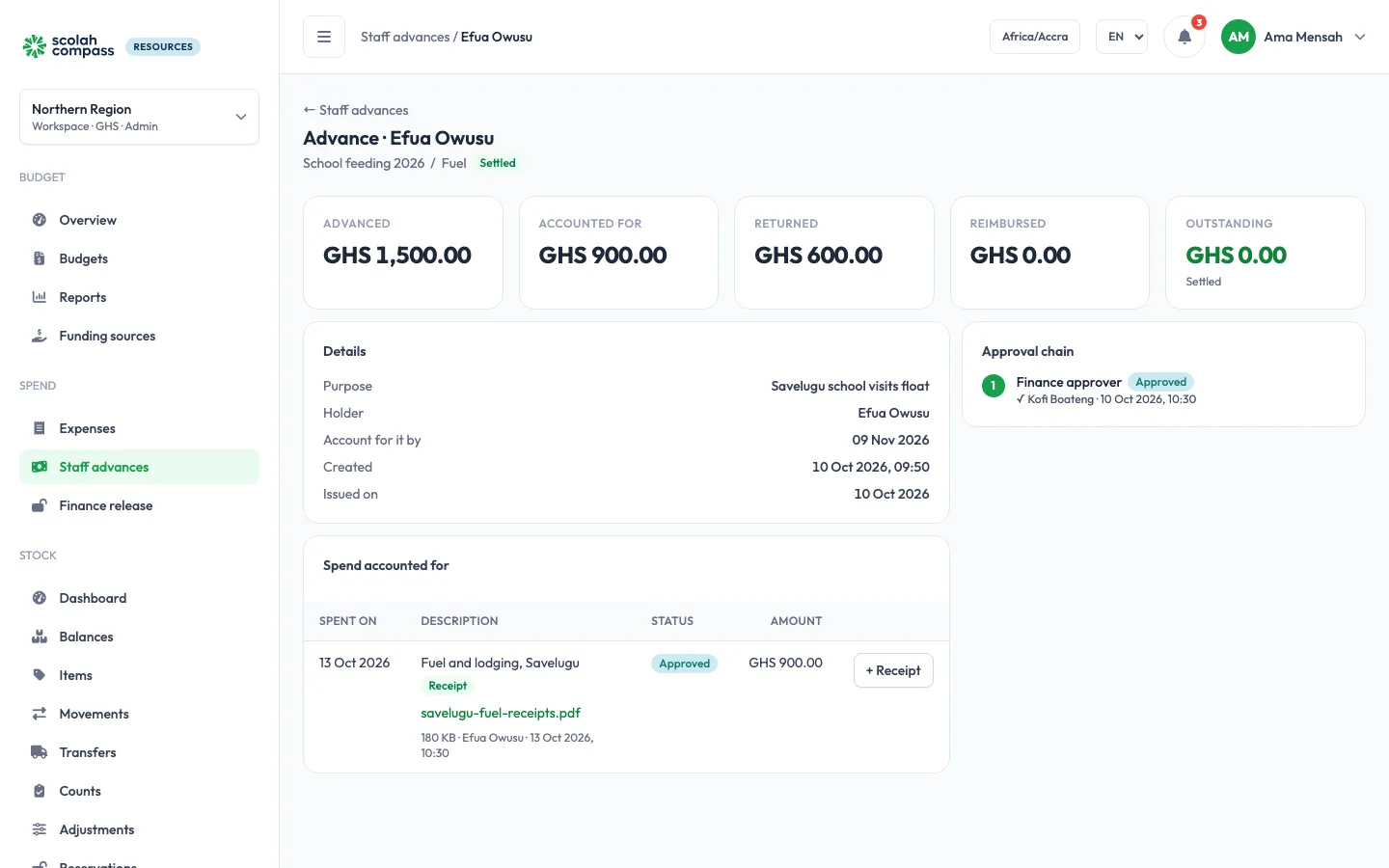This screenshot has height=868, width=1389.
Task: Click the Expenses receipt icon
Action: tap(40, 428)
